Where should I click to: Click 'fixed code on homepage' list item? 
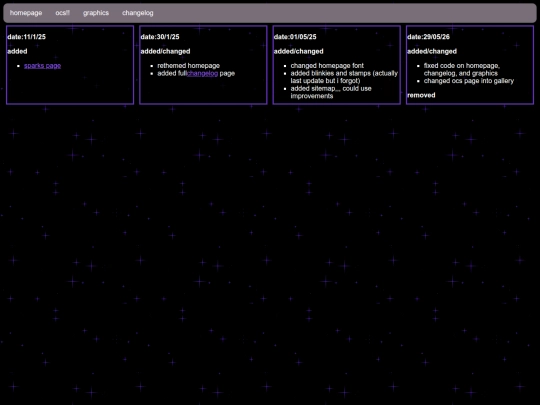pyautogui.click(x=461, y=69)
